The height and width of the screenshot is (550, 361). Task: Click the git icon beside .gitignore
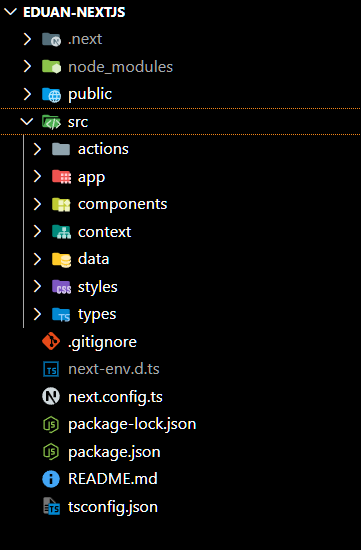(51, 341)
